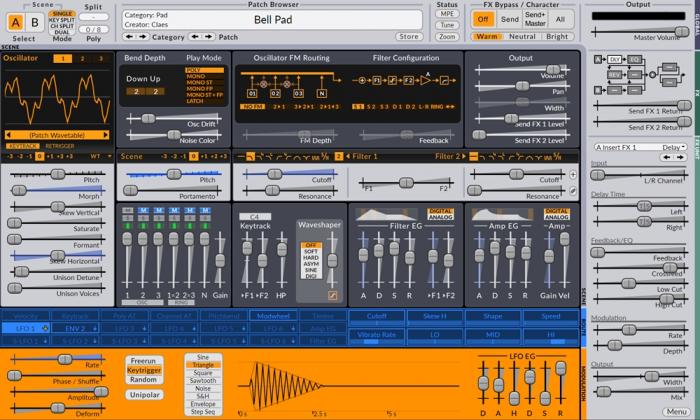Image resolution: width=700 pixels, height=420 pixels.
Task: Solo oscillator 3 in the mixer
Action: click(158, 218)
